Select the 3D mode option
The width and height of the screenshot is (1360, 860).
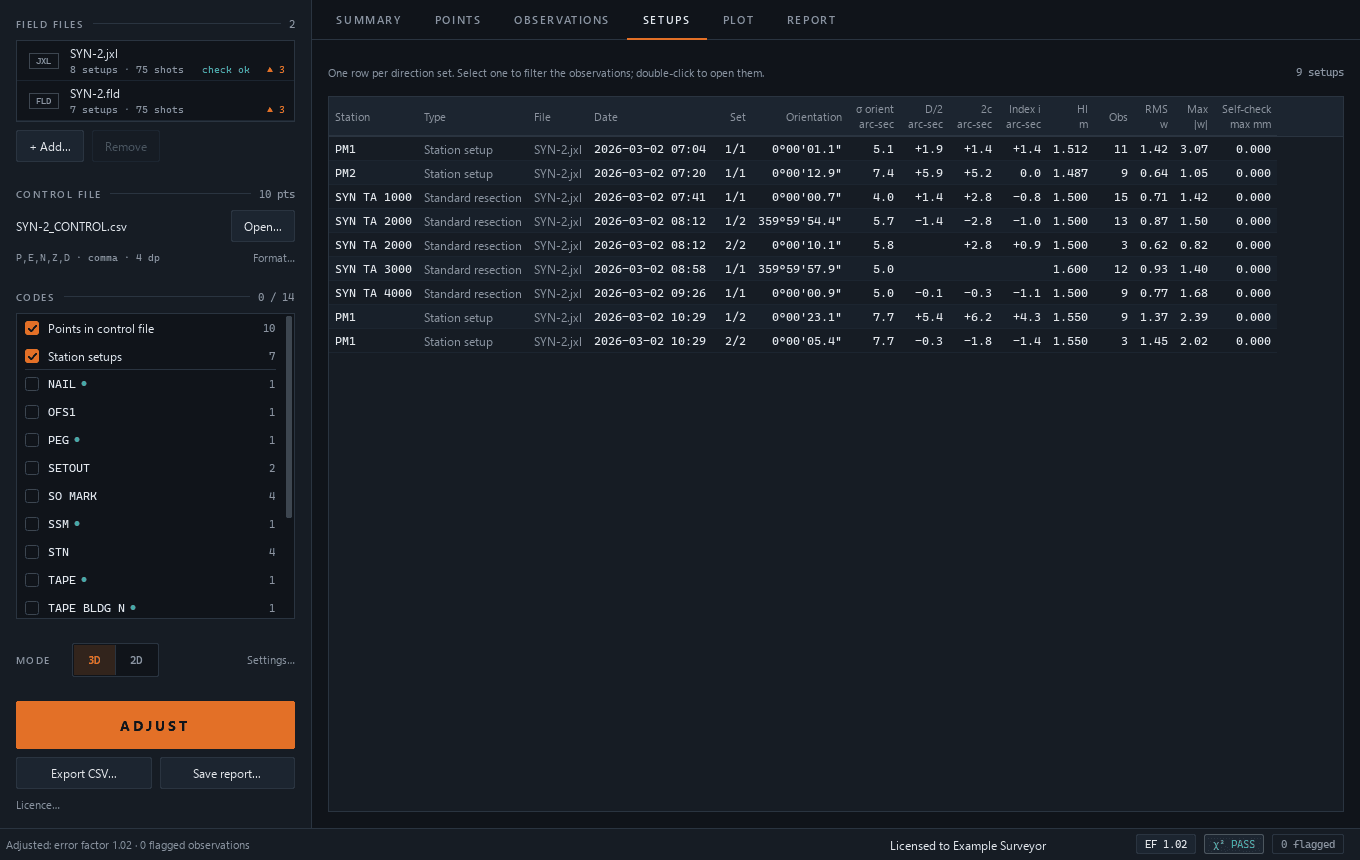pos(95,660)
